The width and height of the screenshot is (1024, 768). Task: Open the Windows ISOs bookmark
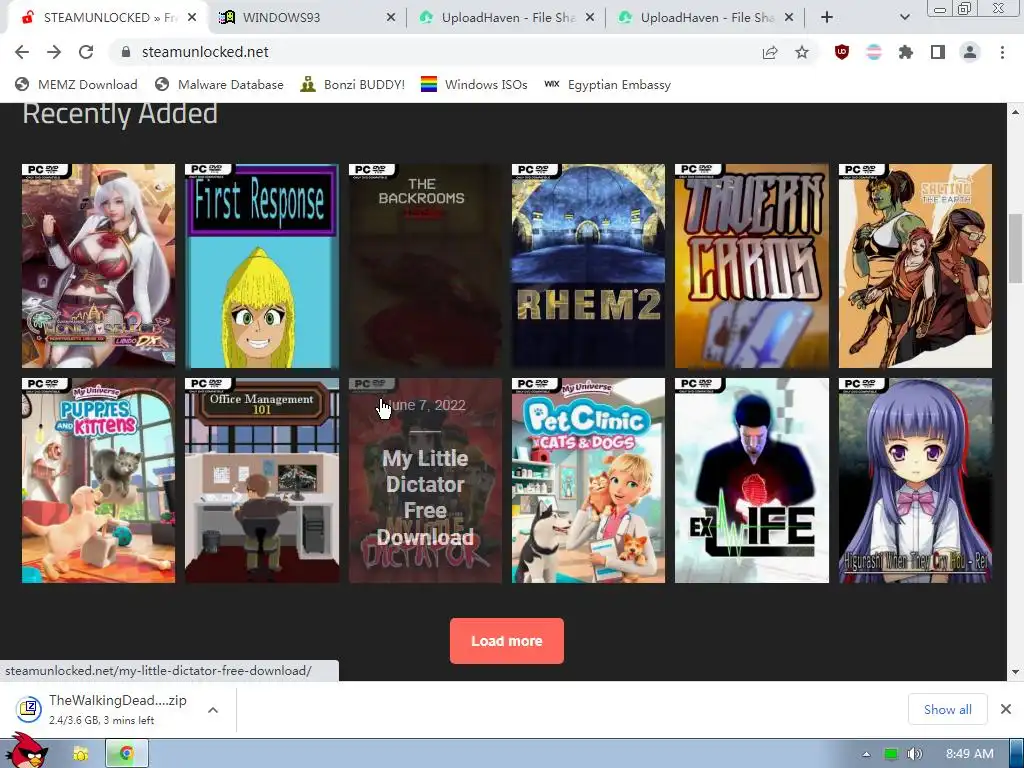[474, 84]
